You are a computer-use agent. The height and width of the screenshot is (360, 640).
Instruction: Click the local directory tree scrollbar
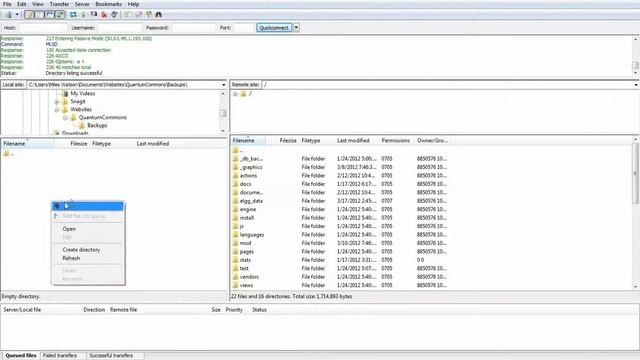(223, 112)
